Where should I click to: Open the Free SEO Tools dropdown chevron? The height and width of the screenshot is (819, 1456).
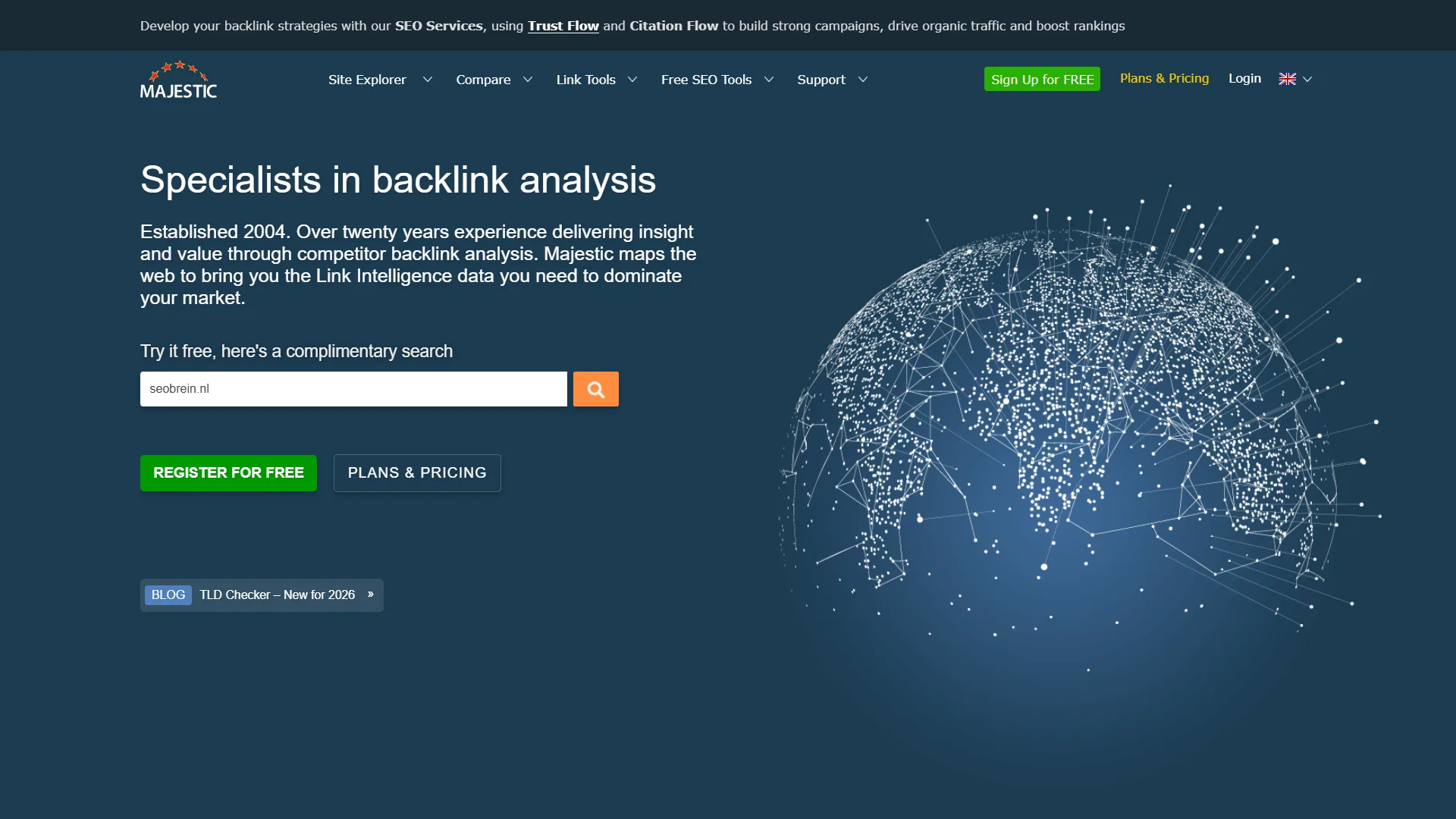click(x=769, y=80)
